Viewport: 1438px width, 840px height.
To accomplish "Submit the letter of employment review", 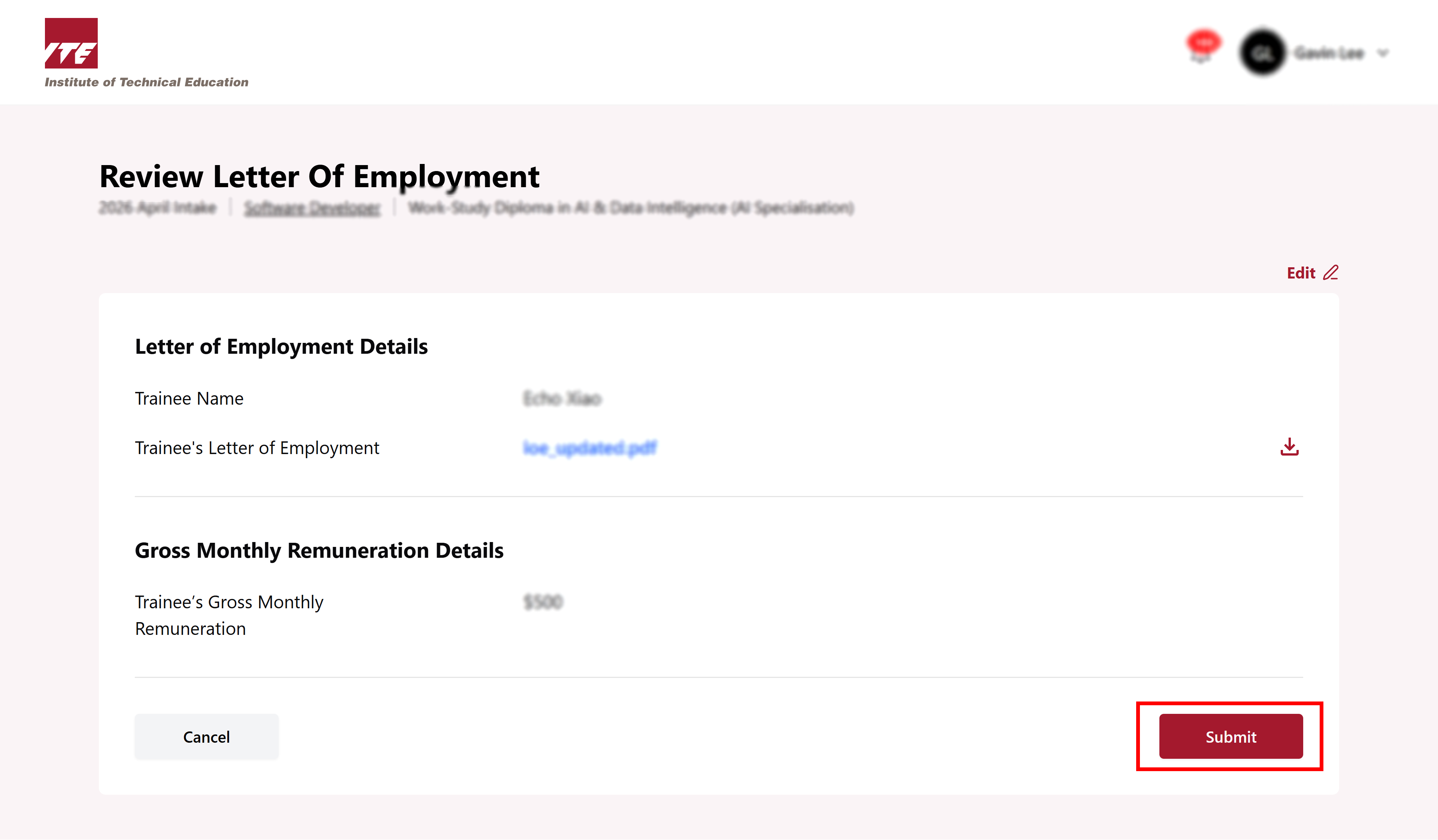I will 1230,736.
